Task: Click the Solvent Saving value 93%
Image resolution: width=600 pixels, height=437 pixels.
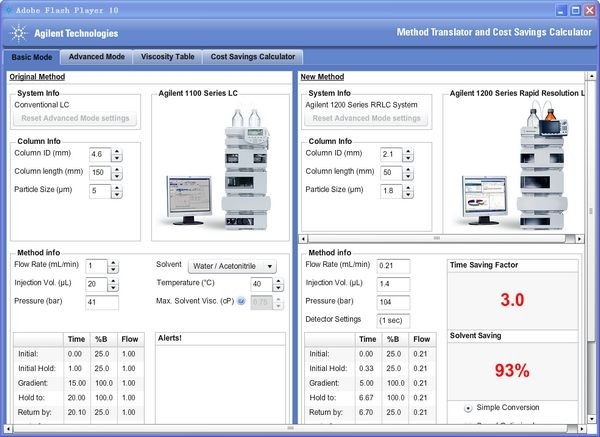Action: (x=512, y=370)
